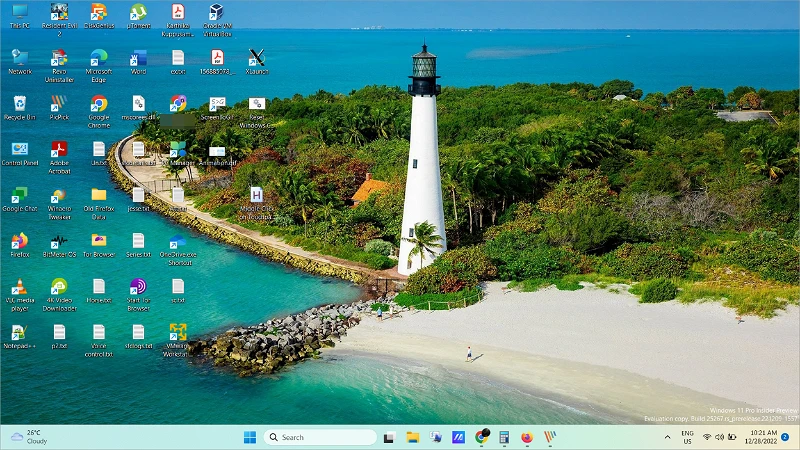Image resolution: width=800 pixels, height=450 pixels.
Task: Open ENG US language switcher
Action: (x=687, y=437)
